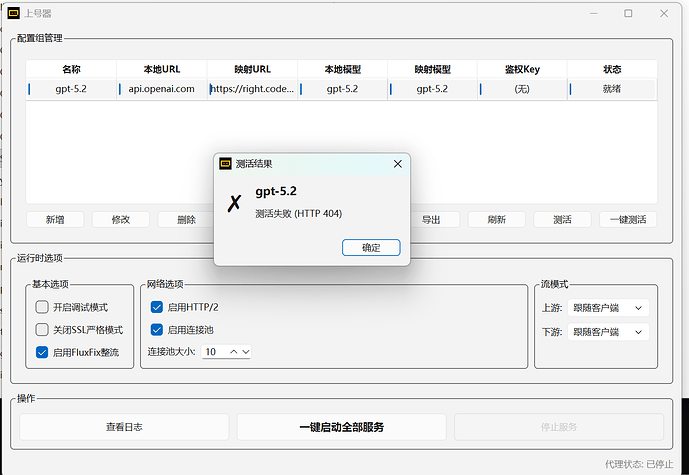Minimize the 上号器 window
This screenshot has width=689, height=475.
(593, 13)
